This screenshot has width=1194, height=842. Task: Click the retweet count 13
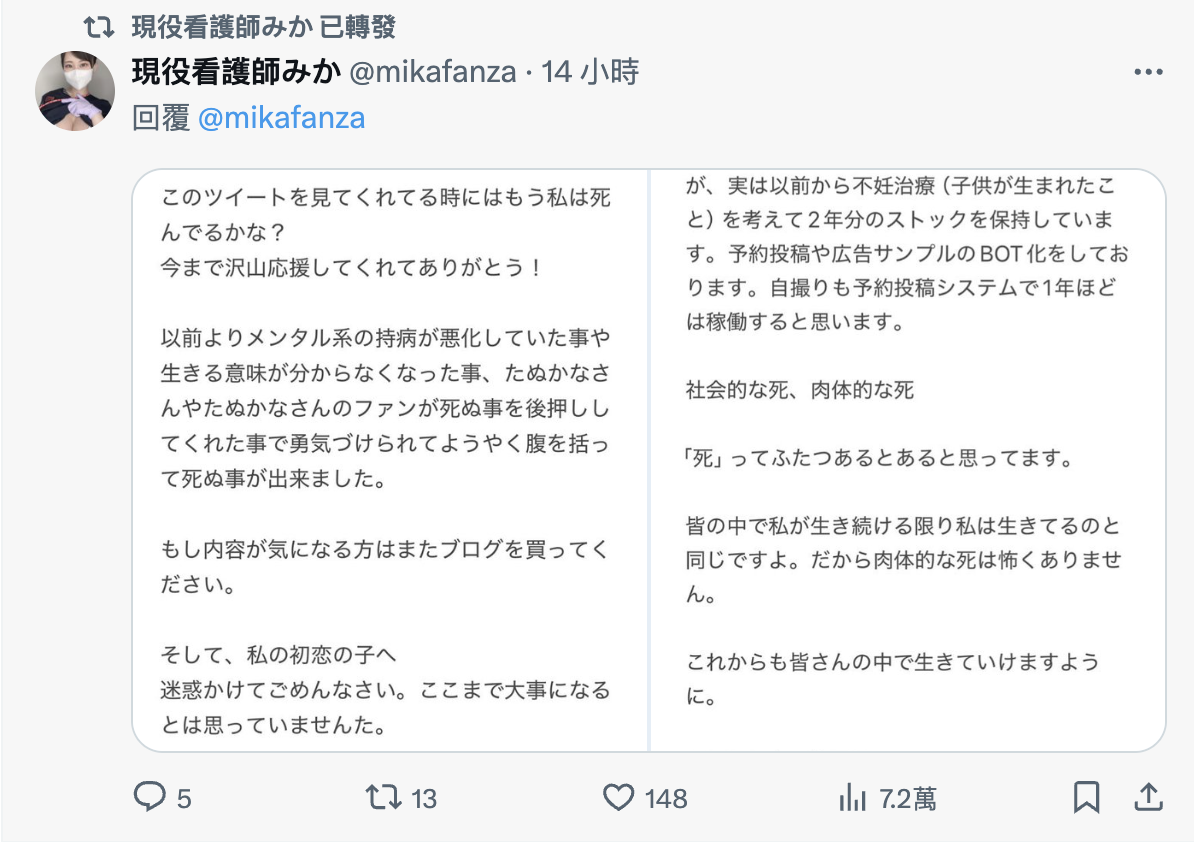(x=424, y=798)
